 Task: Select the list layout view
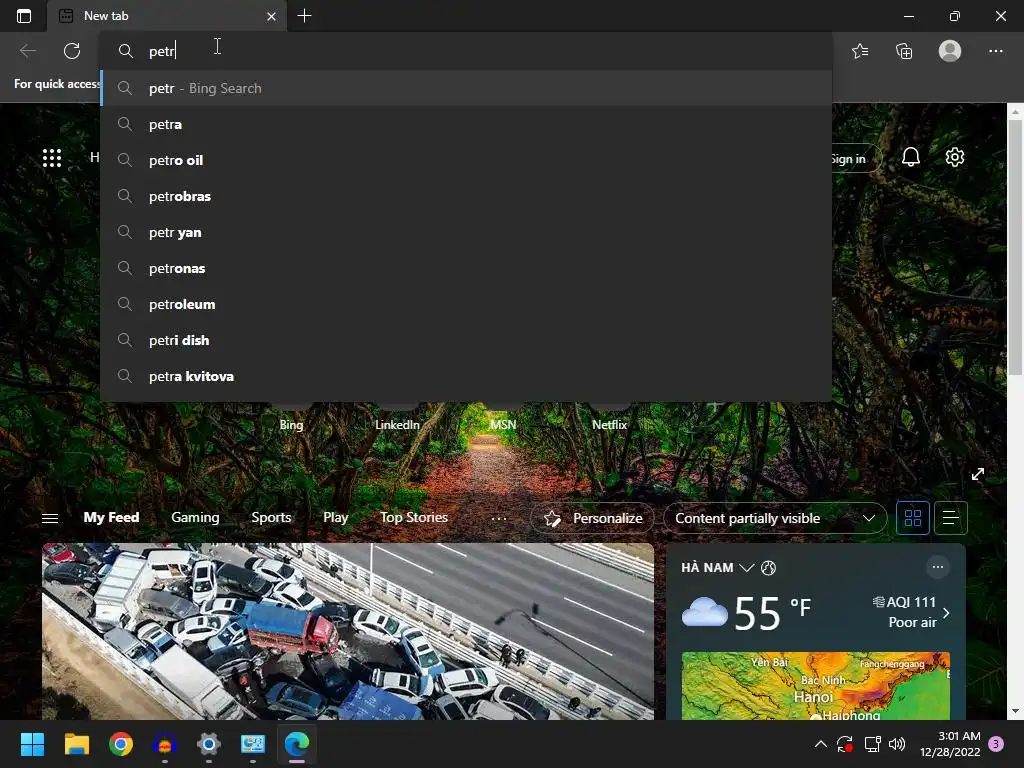(x=951, y=518)
